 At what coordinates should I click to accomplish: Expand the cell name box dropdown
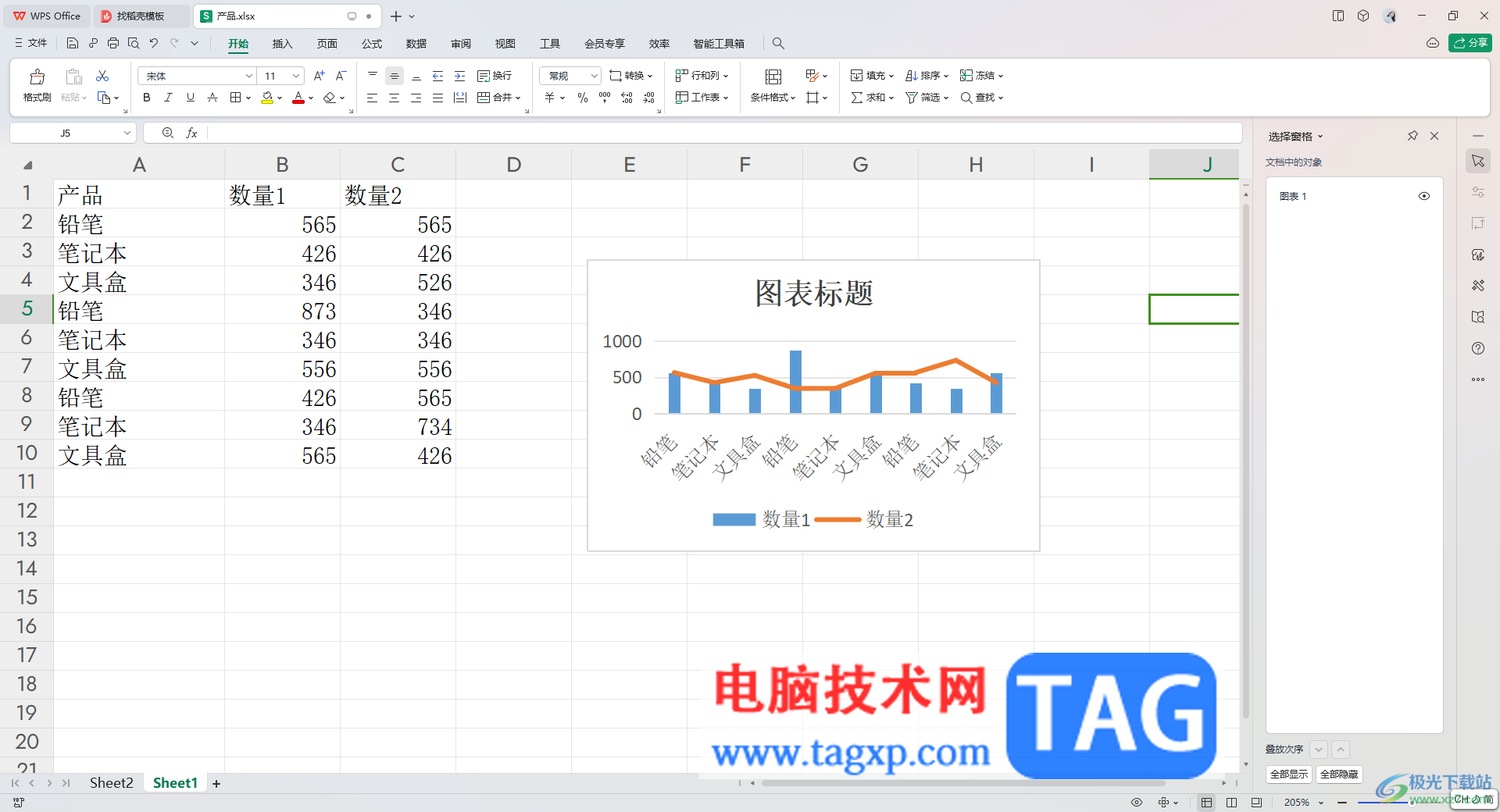[127, 133]
